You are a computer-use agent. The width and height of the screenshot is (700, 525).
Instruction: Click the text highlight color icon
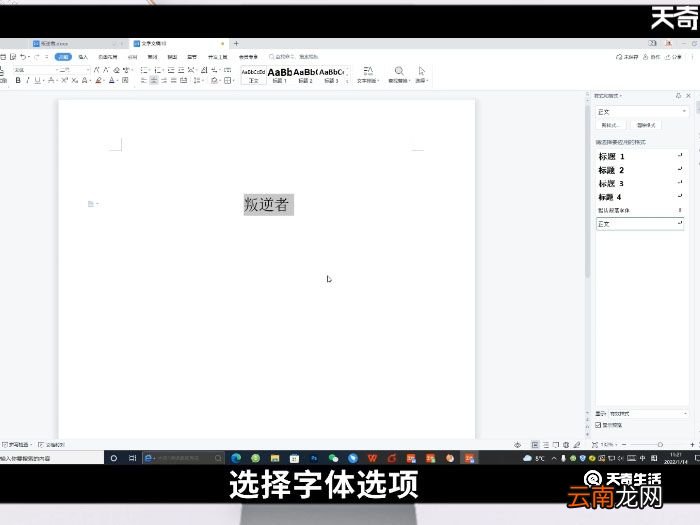(x=99, y=80)
